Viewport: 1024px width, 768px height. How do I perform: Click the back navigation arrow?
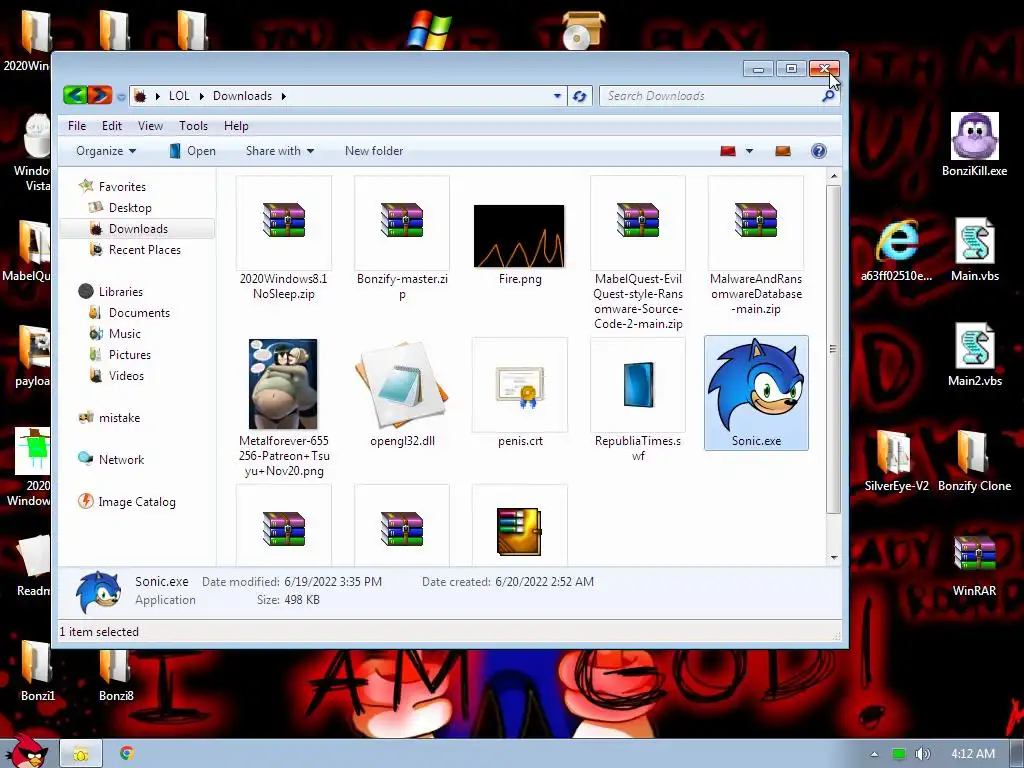point(75,95)
